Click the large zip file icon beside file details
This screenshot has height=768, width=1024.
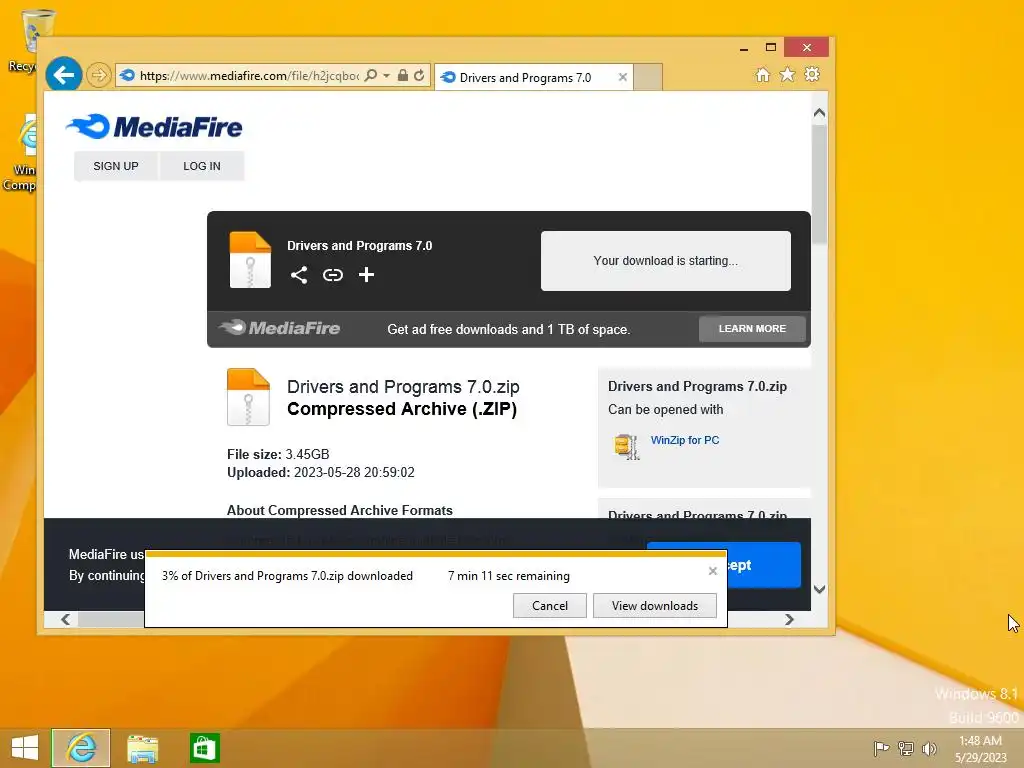248,397
